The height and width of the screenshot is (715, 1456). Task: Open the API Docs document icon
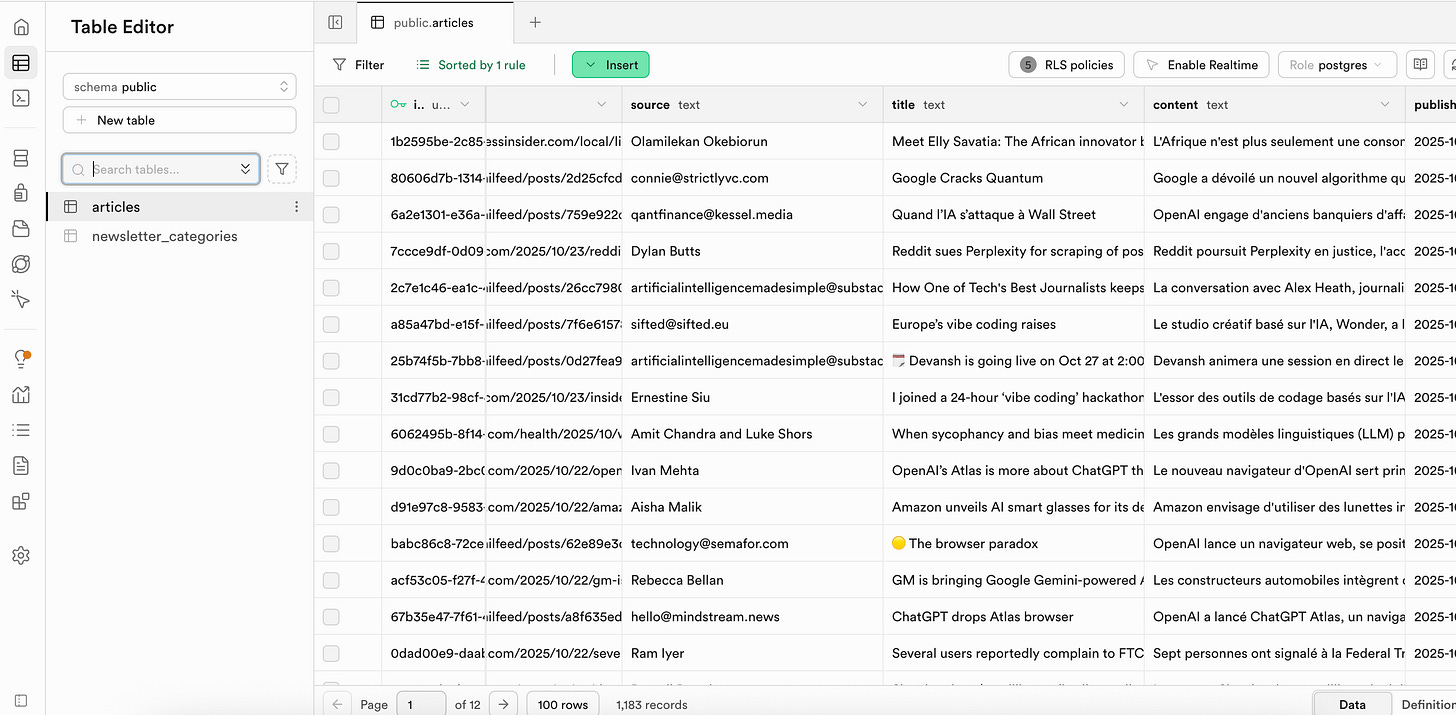21,466
